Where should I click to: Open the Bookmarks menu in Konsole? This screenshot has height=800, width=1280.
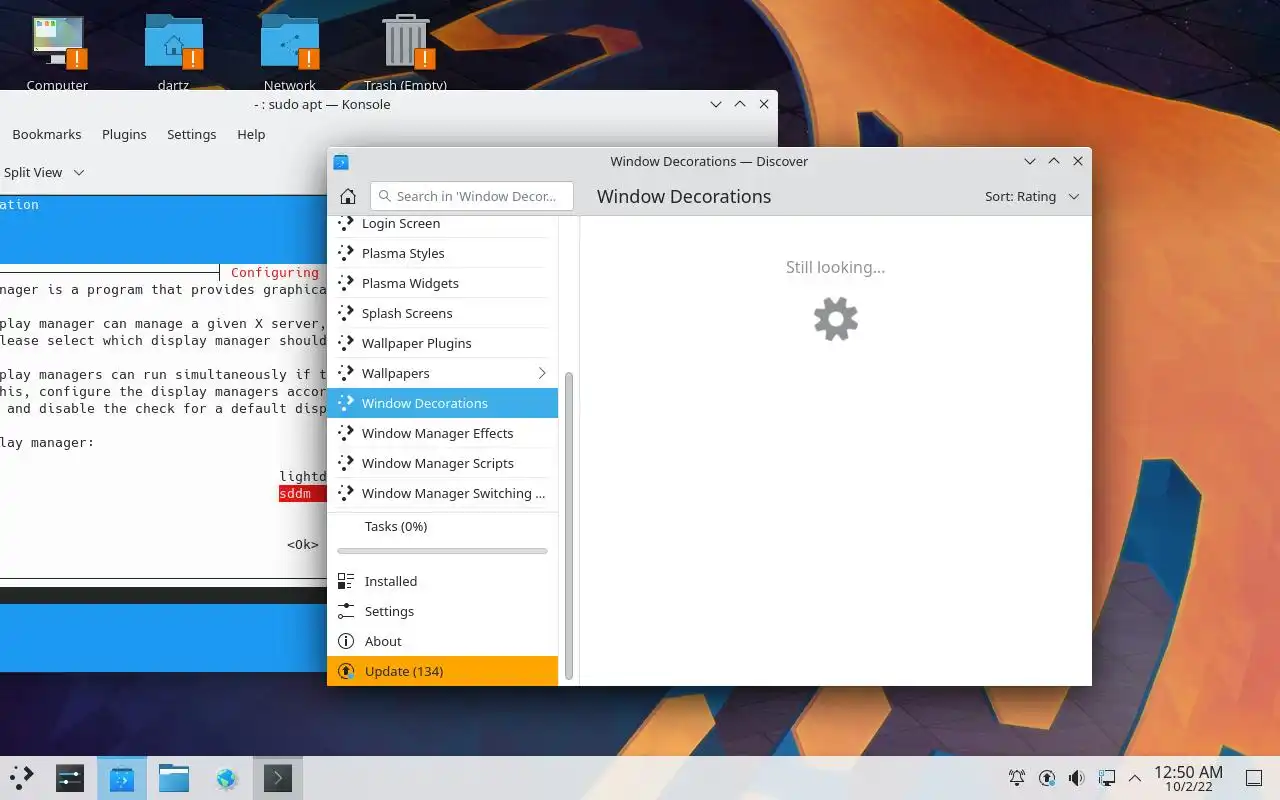click(x=47, y=134)
